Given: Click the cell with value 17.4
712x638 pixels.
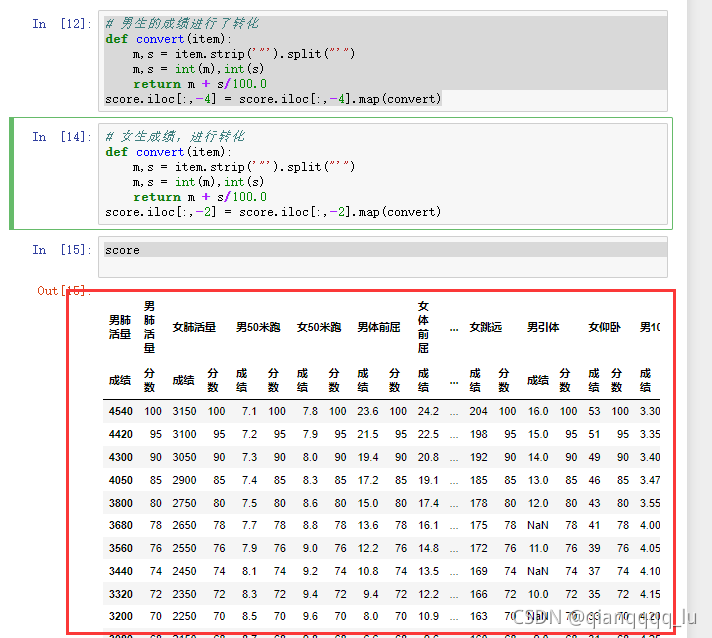Looking at the screenshot, I should pyautogui.click(x=428, y=503).
